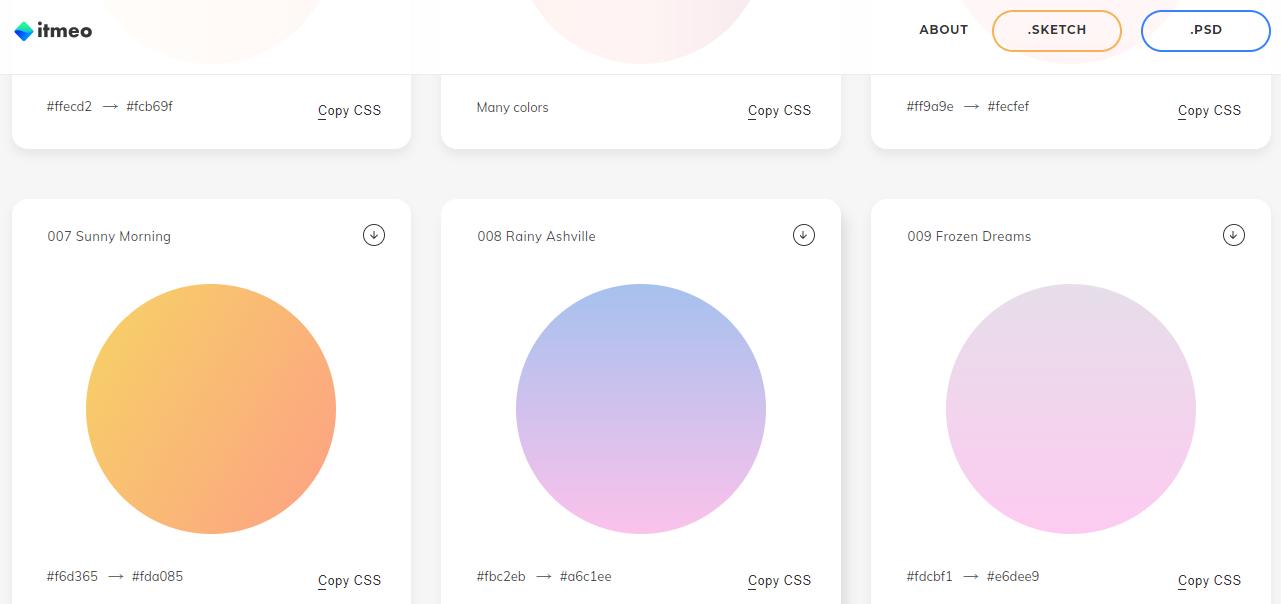Select the #fdcbf1 start color code
The image size is (1281, 604).
pos(930,576)
